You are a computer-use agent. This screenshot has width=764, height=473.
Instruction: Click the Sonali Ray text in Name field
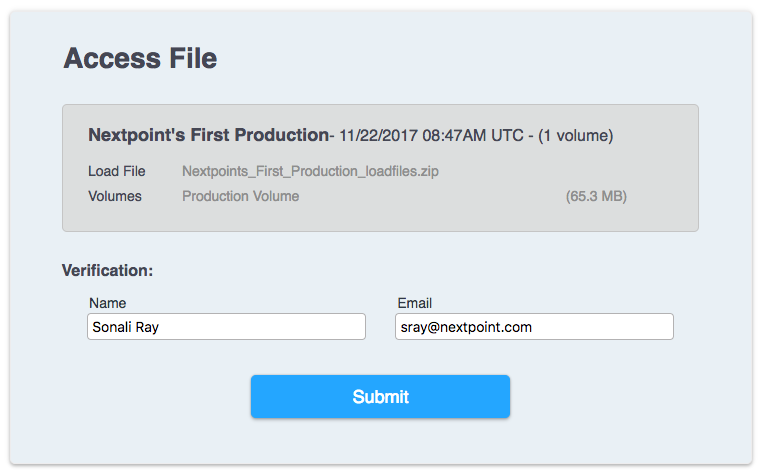[125, 327]
